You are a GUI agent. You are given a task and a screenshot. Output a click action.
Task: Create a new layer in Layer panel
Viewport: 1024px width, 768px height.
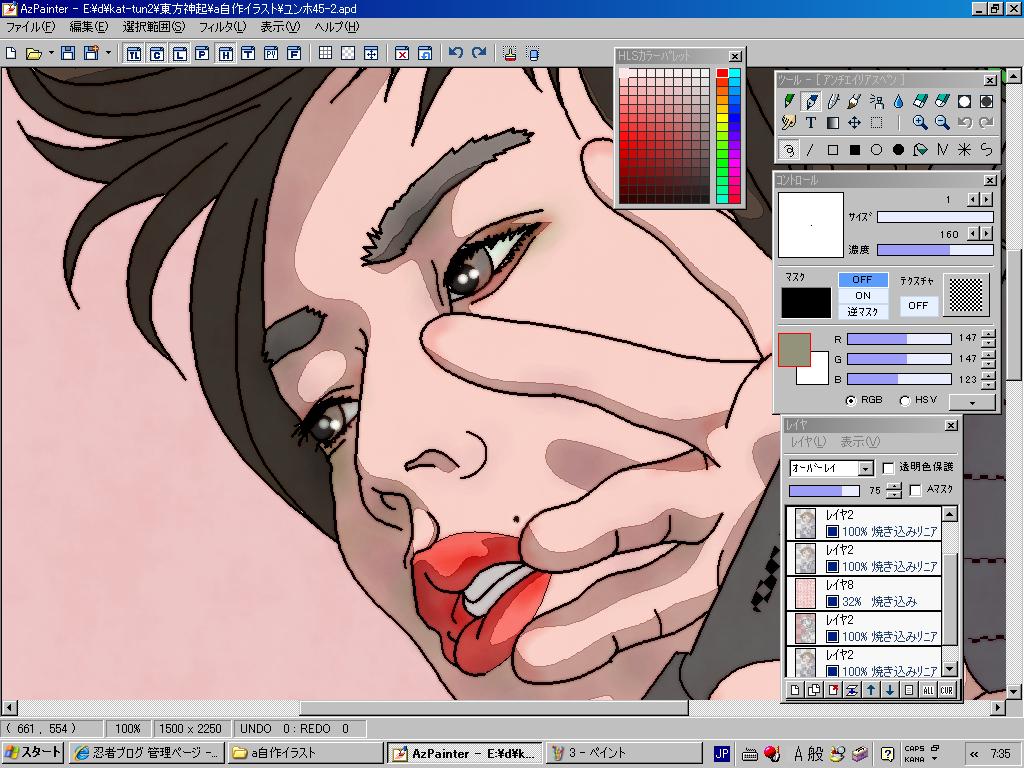[x=795, y=690]
